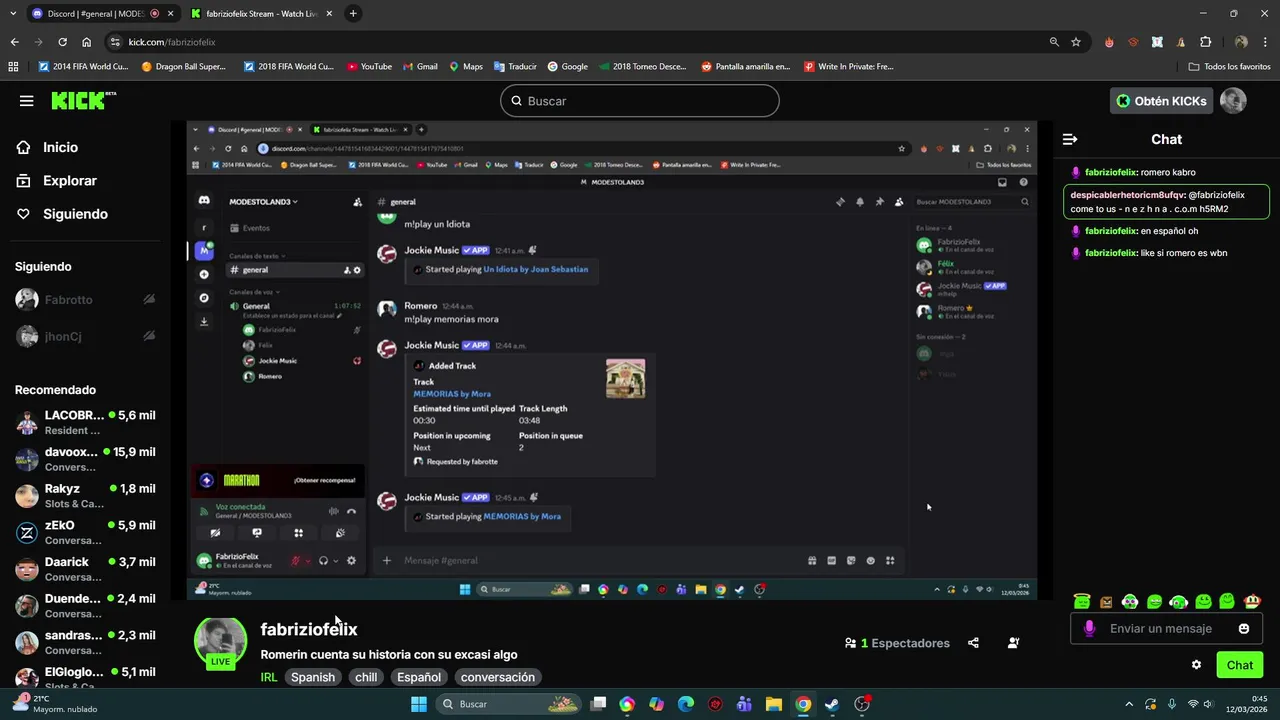Viewport: 1280px width, 720px height.
Task: Open File Explorer from the taskbar
Action: (x=773, y=704)
